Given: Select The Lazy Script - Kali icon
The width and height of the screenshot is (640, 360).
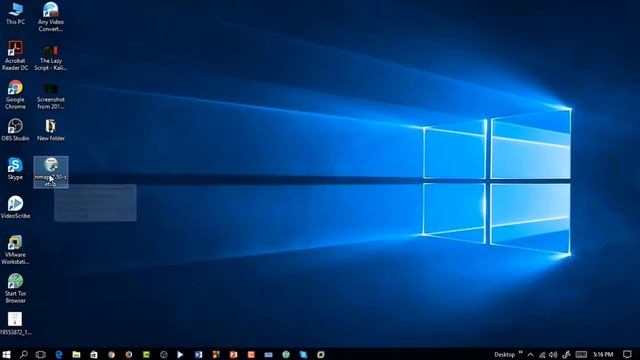Looking at the screenshot, I should point(51,57).
